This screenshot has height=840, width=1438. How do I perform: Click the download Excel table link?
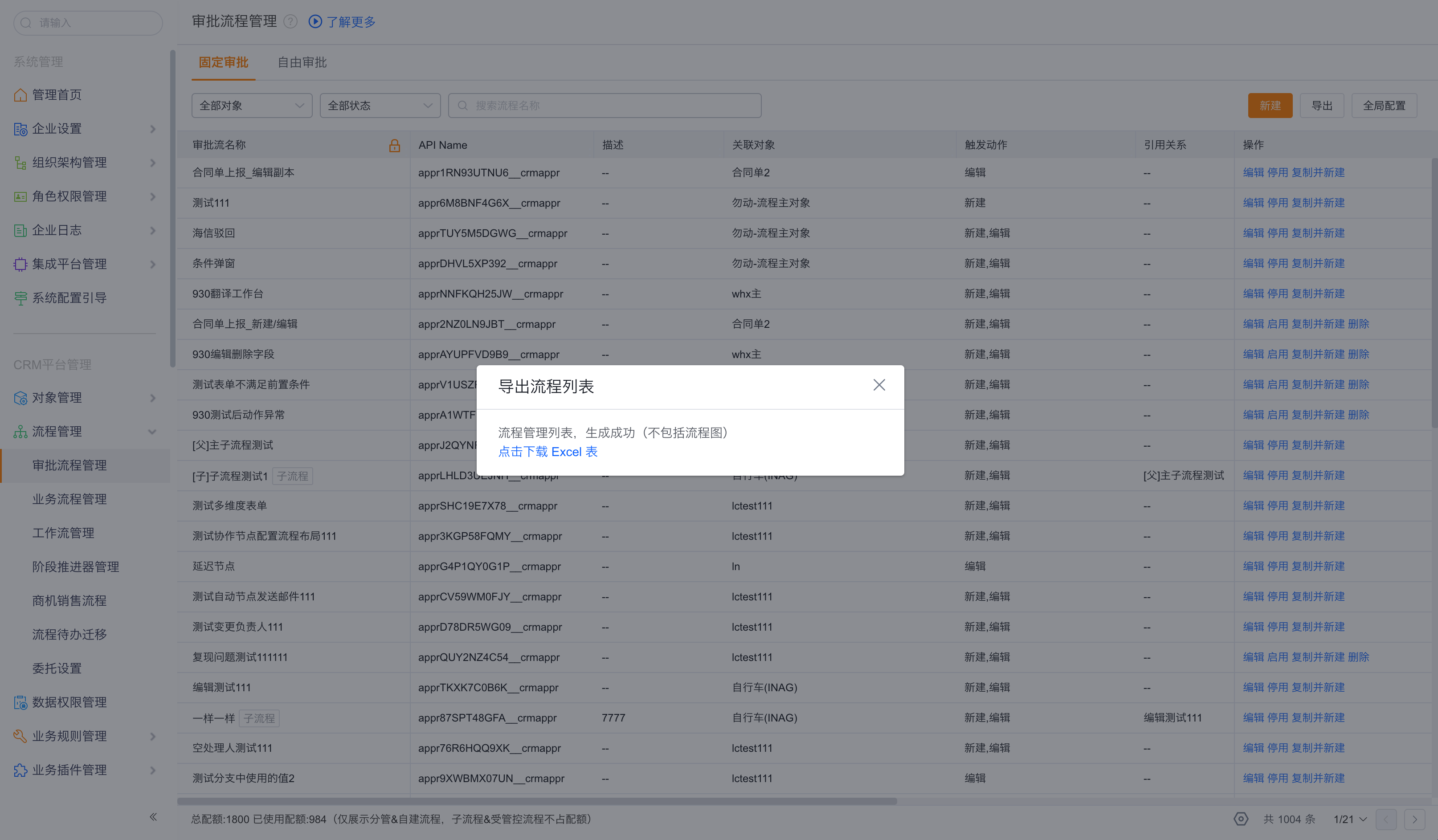[547, 451]
